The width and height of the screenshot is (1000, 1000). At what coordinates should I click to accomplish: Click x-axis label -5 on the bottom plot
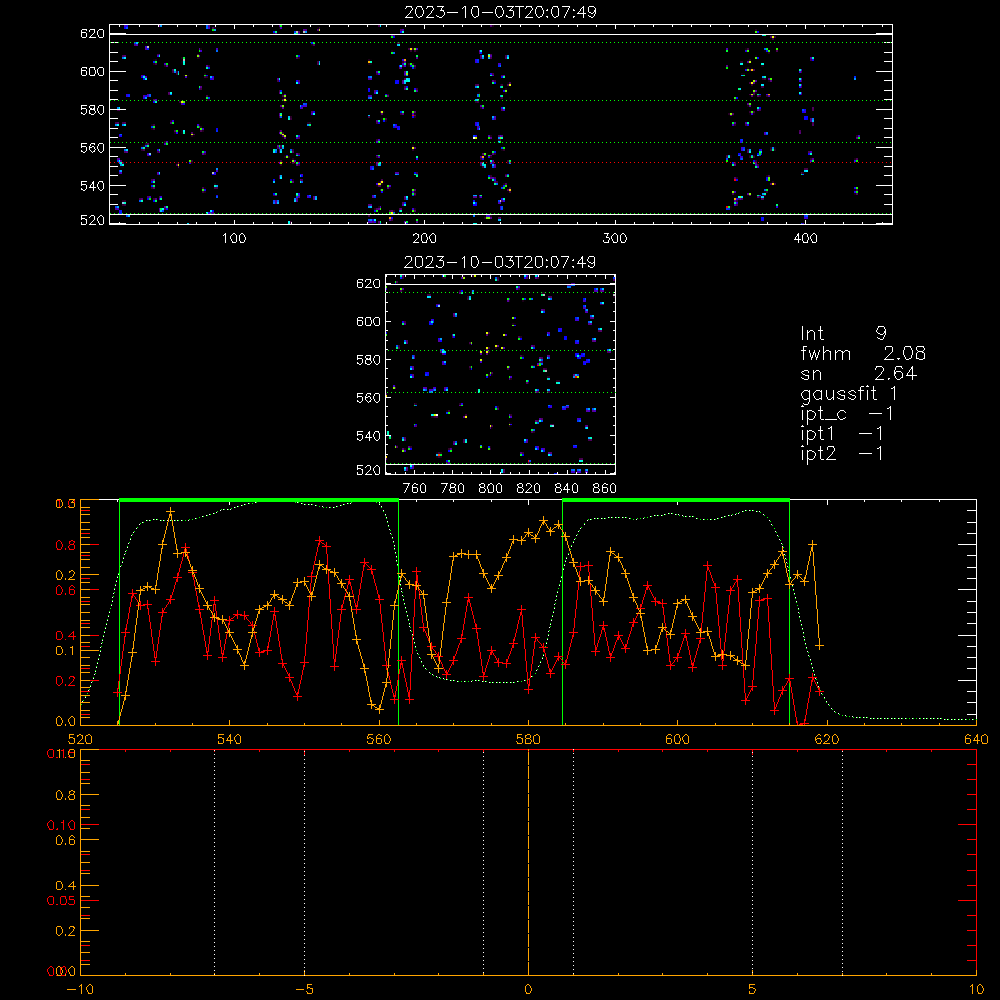click(x=304, y=989)
